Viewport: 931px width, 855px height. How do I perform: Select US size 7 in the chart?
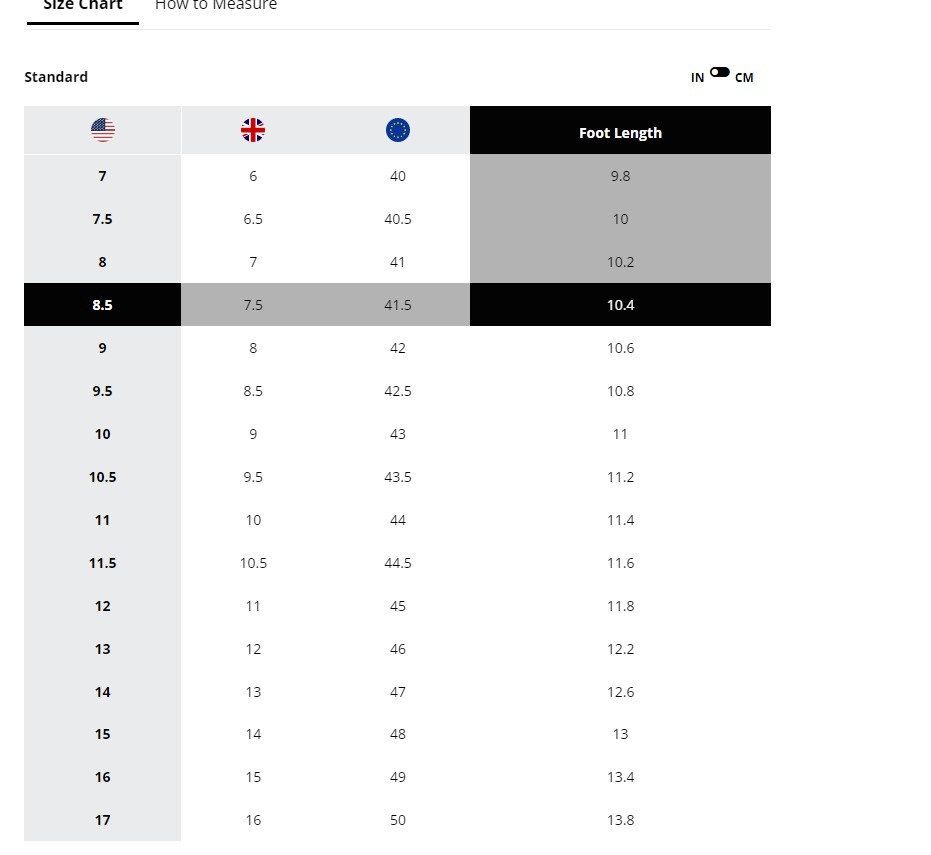coord(102,176)
